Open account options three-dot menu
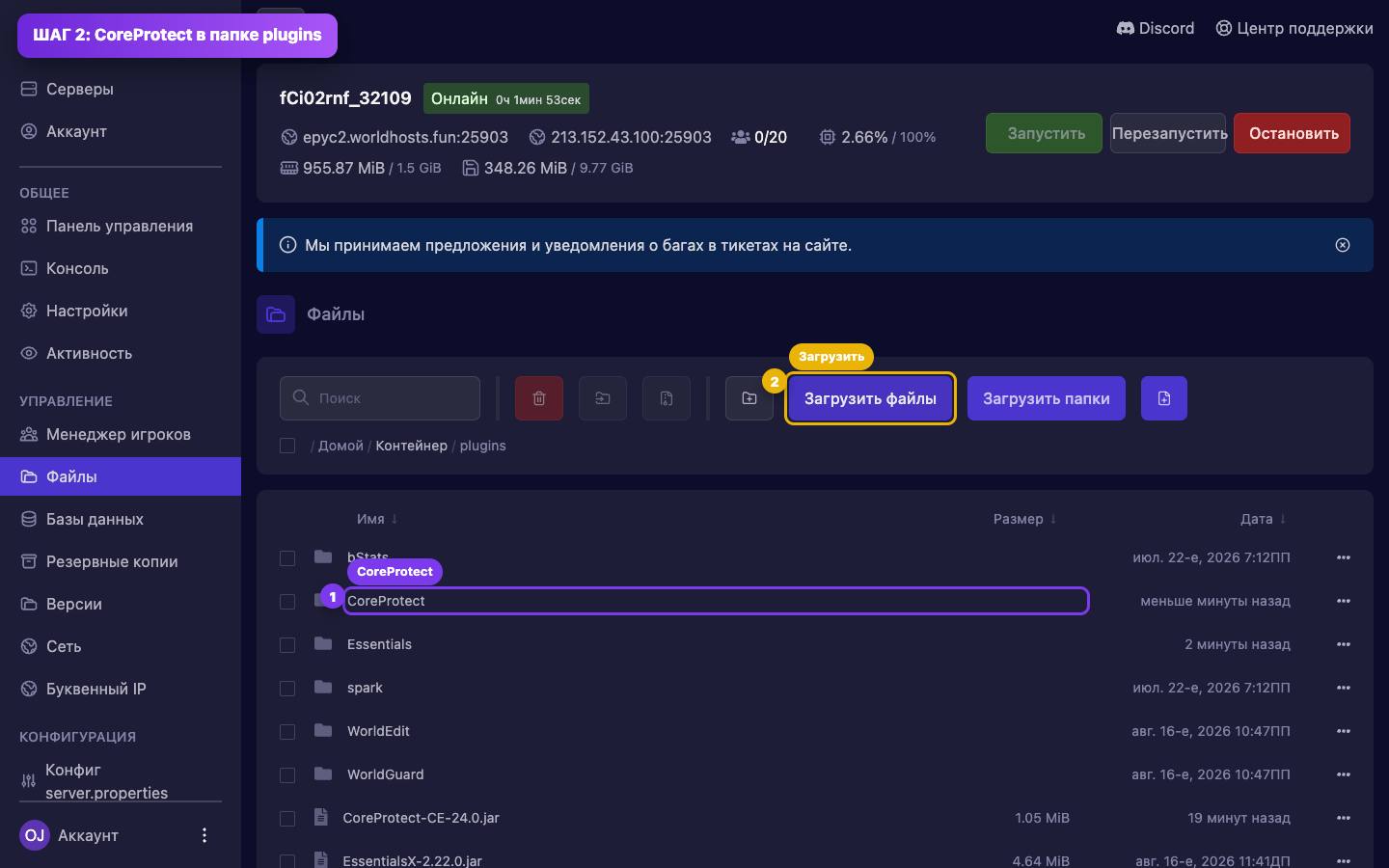The height and width of the screenshot is (868, 1389). (204, 835)
